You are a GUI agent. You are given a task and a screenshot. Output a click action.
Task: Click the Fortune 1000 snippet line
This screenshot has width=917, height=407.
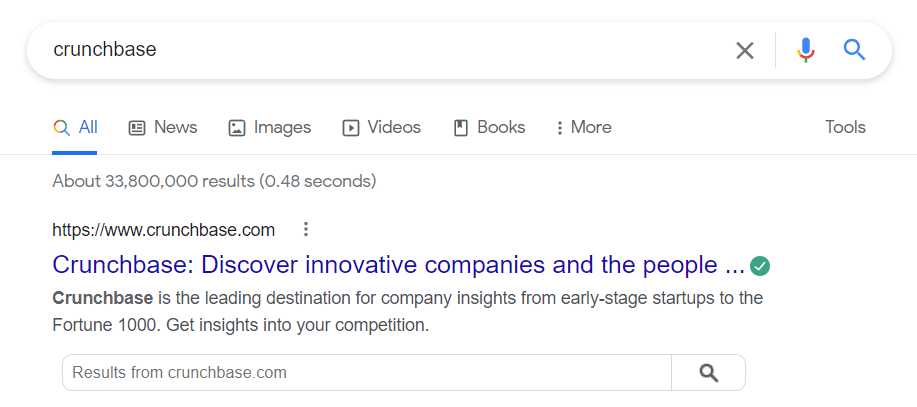pyautogui.click(x=241, y=325)
